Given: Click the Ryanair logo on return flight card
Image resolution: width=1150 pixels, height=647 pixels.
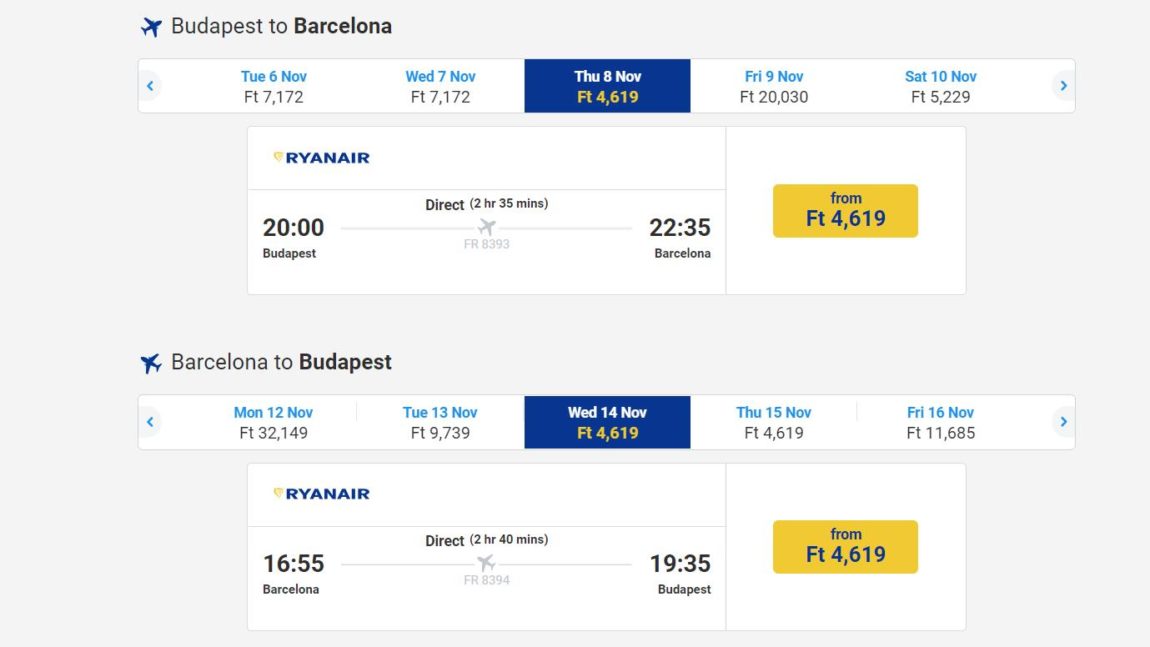Looking at the screenshot, I should coord(321,494).
